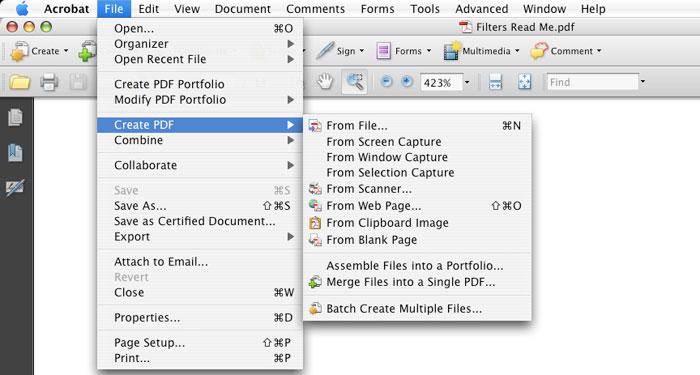The height and width of the screenshot is (375, 700).
Task: Click the zoom out minus button
Action: point(387,82)
